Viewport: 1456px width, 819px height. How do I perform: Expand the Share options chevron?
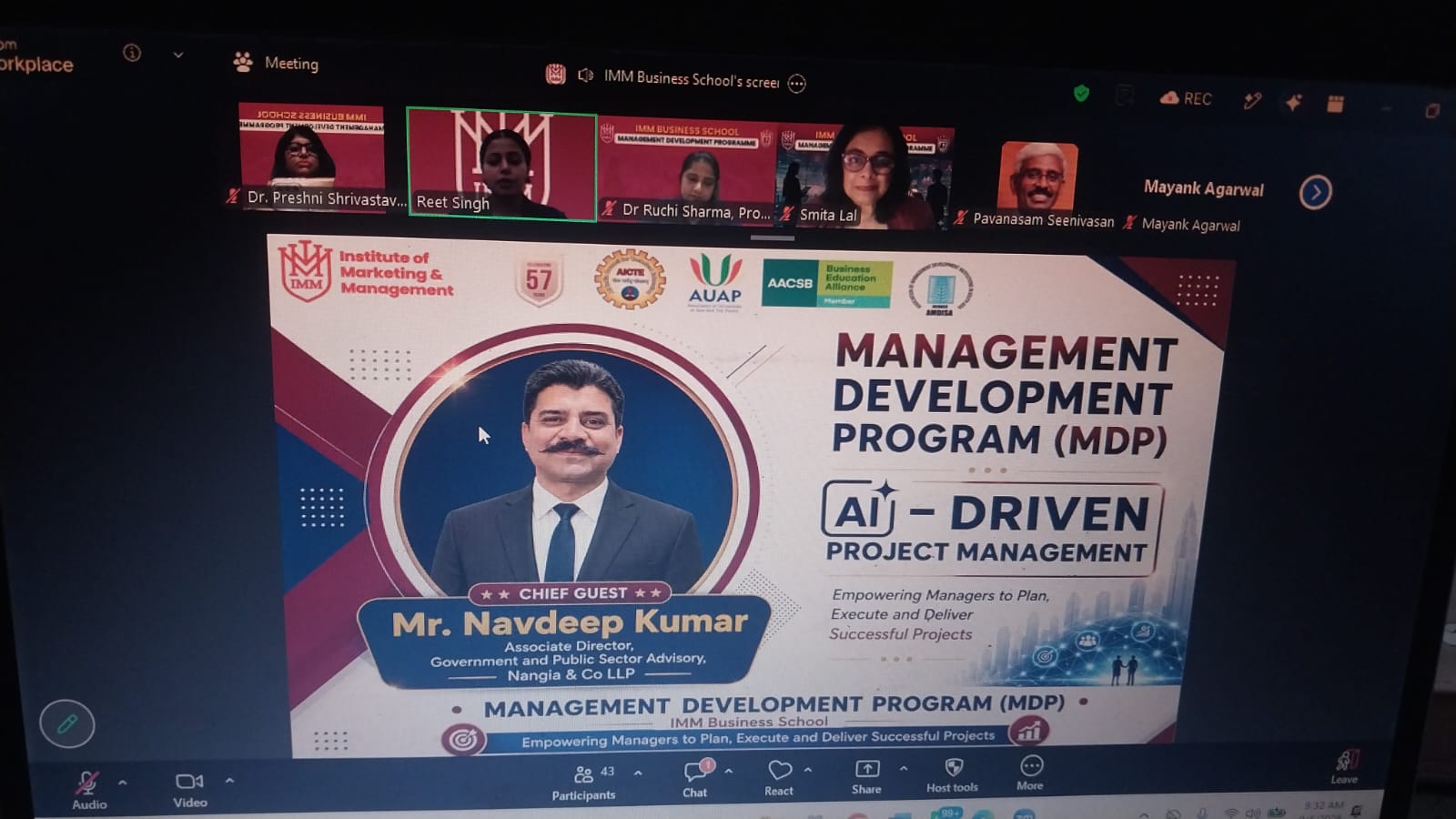tap(904, 769)
